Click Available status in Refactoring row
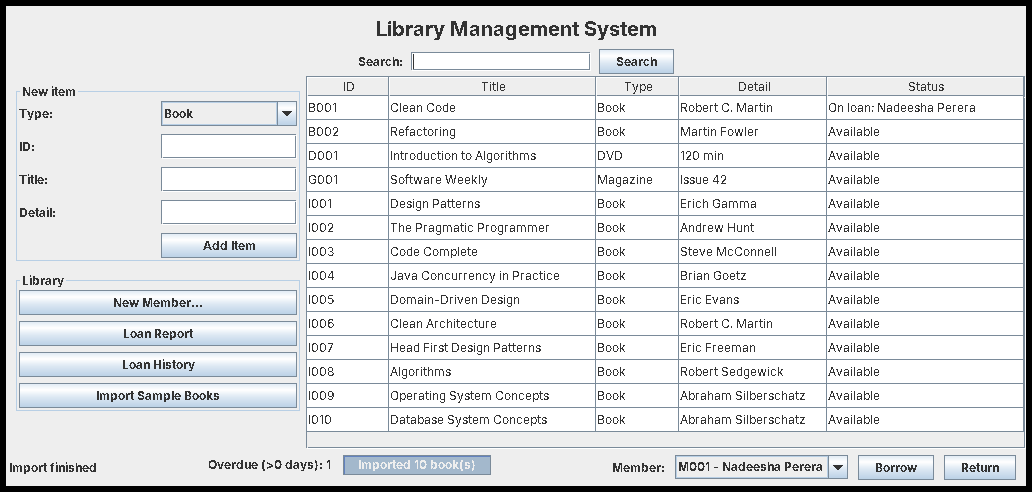Screen dimensions: 1032x492 pos(925,132)
